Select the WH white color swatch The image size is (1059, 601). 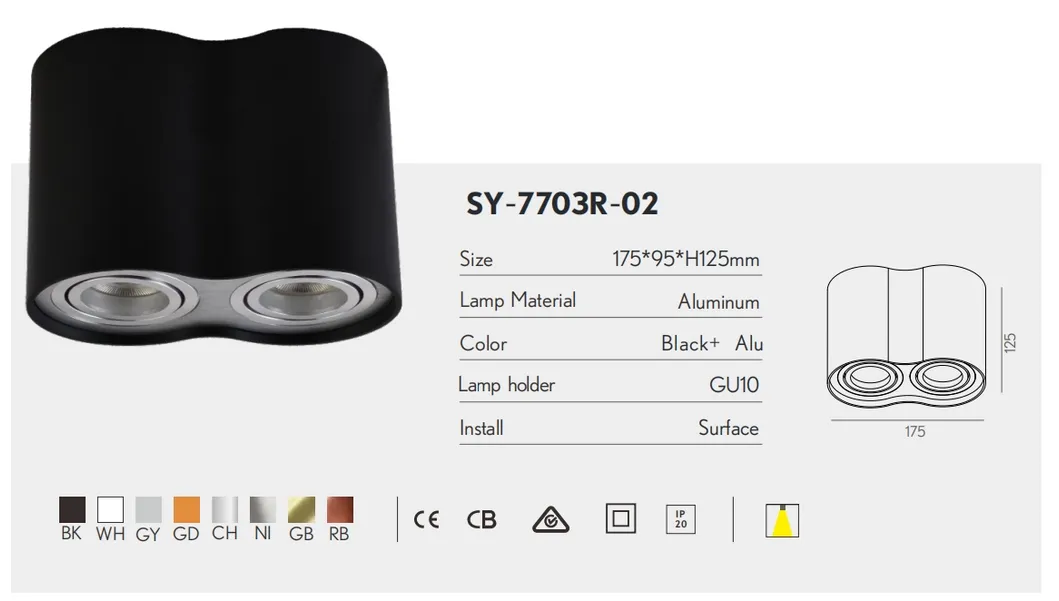click(x=110, y=510)
